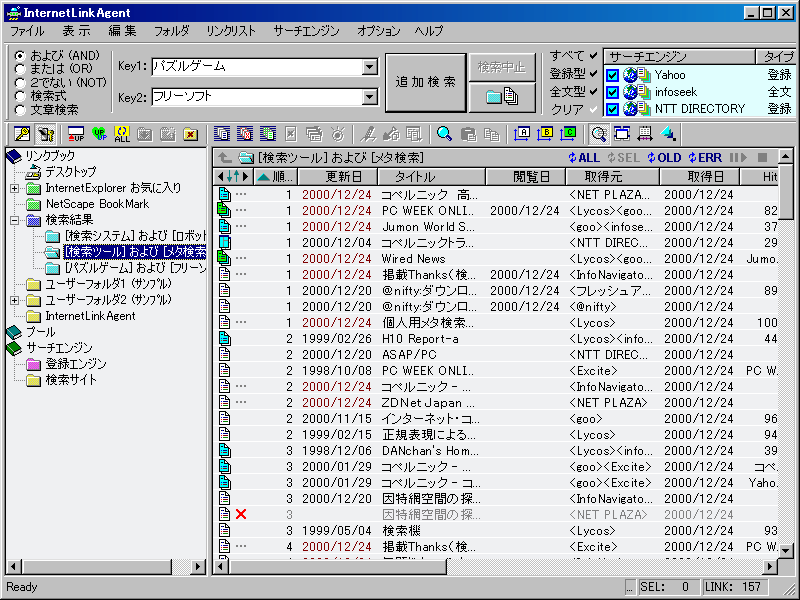Select the 文章検索 radio button
This screenshot has width=800, height=600.
[x=20, y=110]
